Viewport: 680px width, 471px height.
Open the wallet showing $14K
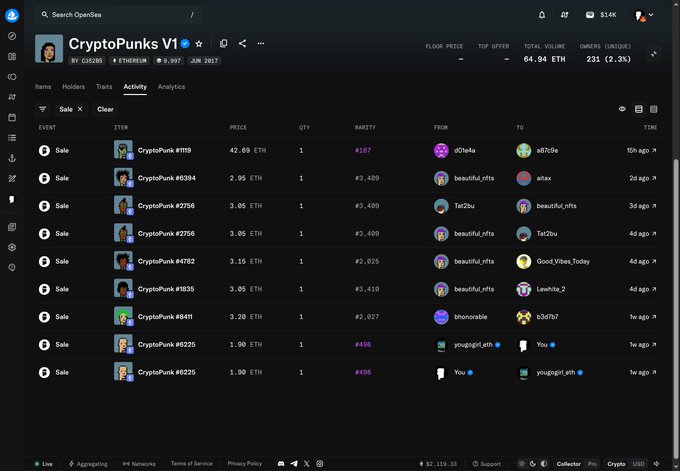click(x=601, y=15)
